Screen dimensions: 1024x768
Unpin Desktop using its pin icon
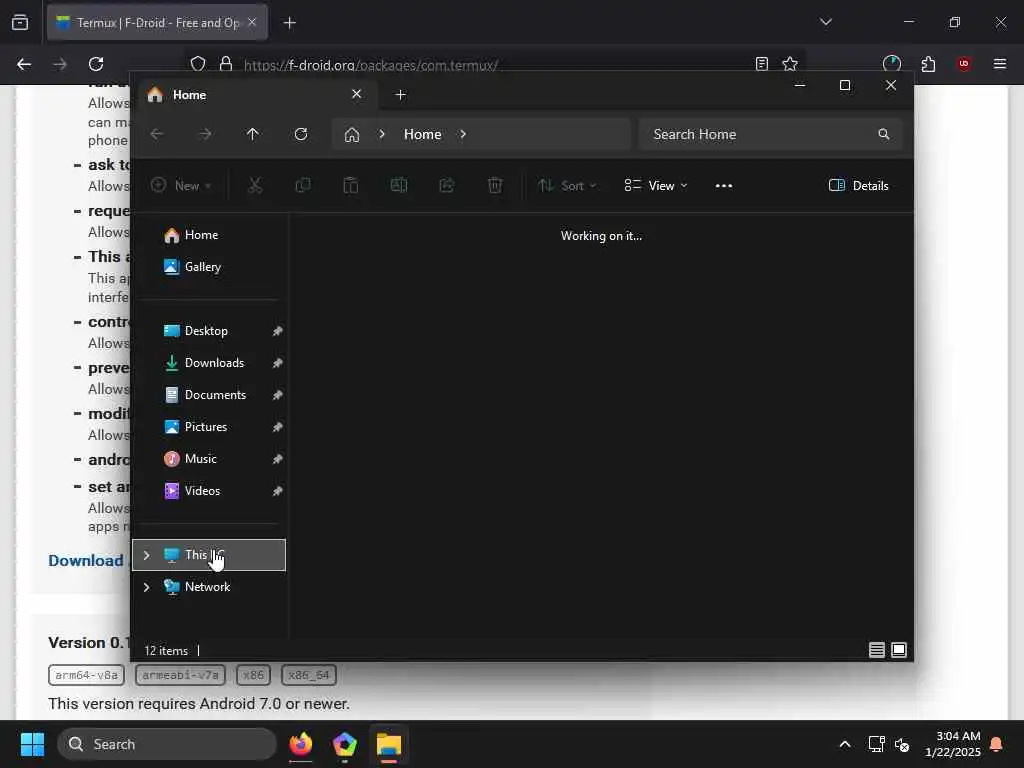coord(278,331)
